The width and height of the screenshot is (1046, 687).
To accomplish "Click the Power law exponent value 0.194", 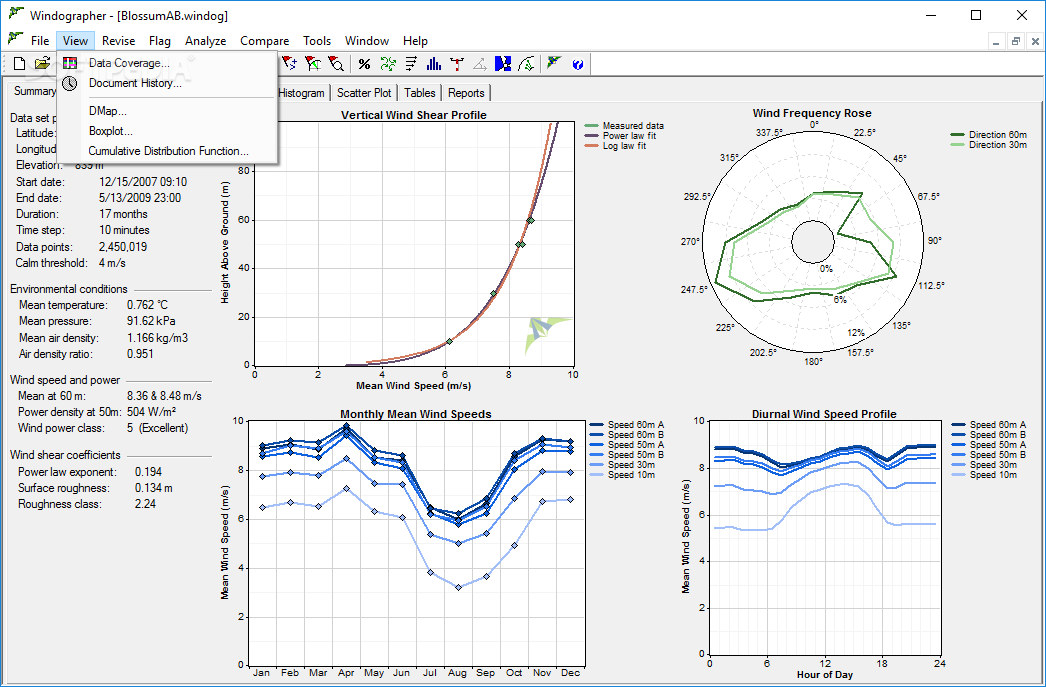I will [148, 472].
